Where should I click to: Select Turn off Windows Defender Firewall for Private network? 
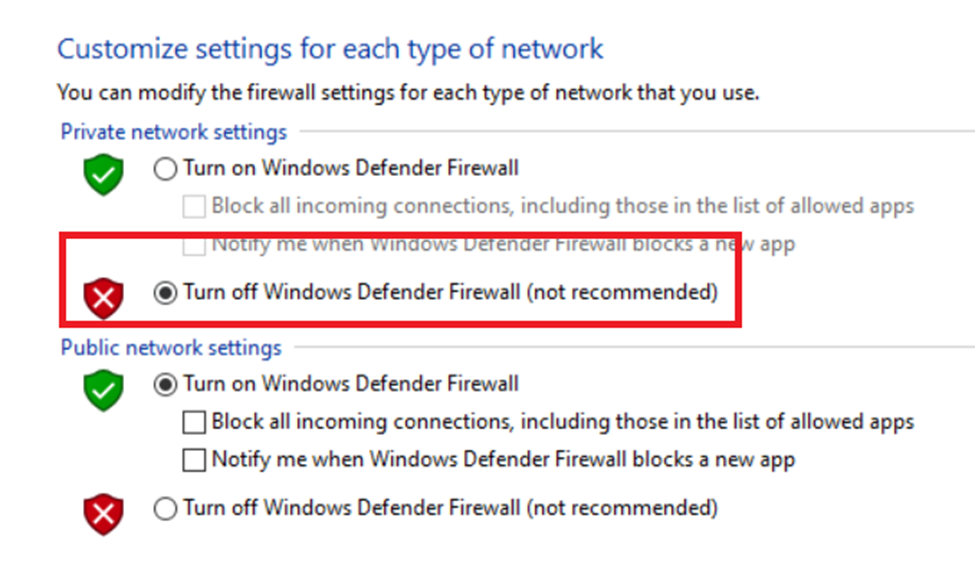click(165, 293)
